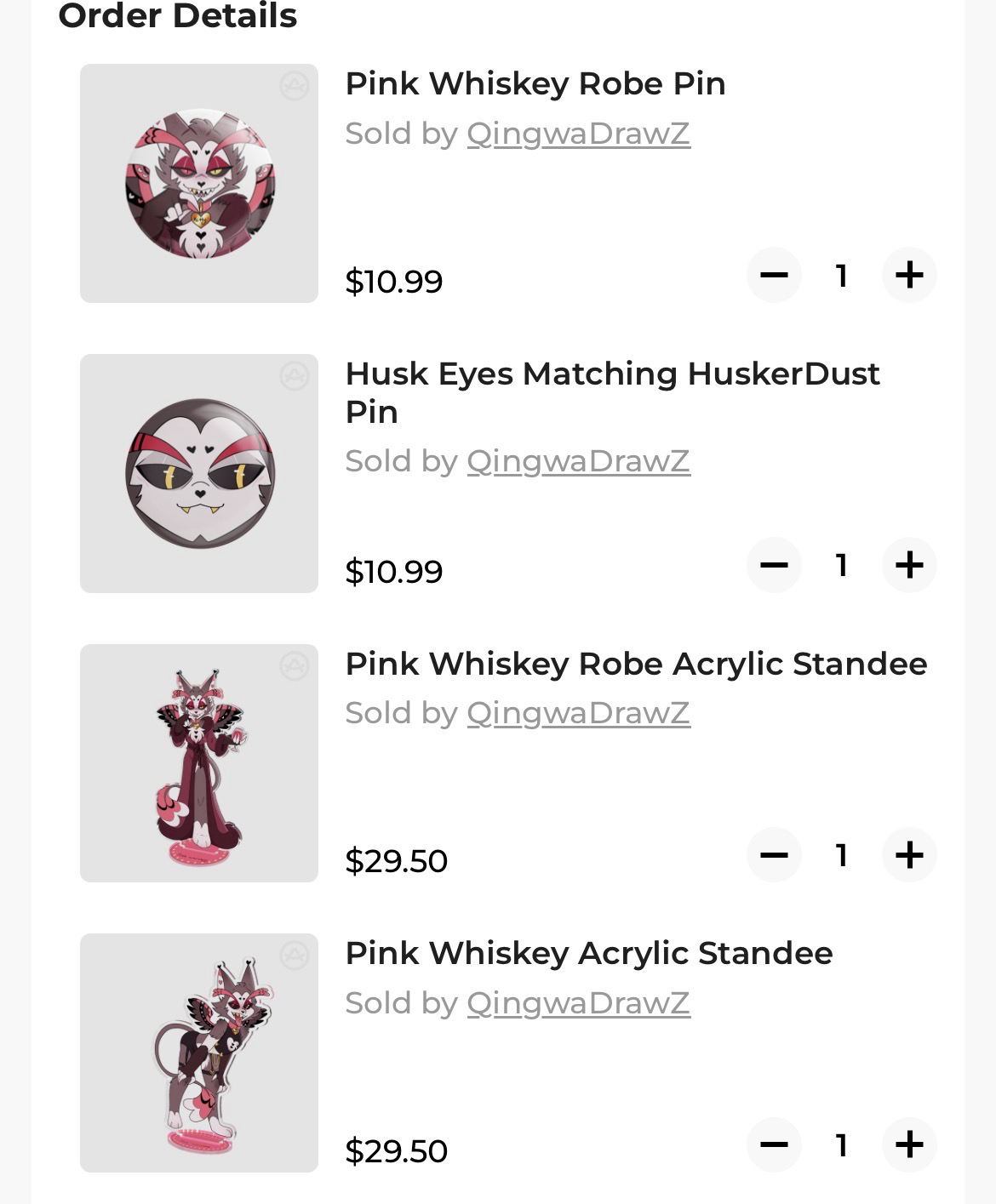Image resolution: width=996 pixels, height=1204 pixels.
Task: Open Pink Whiskey Robe Acrylic Standee image
Action: (199, 763)
